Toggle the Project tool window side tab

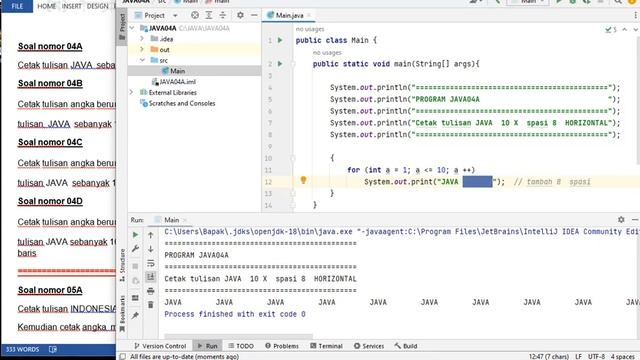(122, 27)
